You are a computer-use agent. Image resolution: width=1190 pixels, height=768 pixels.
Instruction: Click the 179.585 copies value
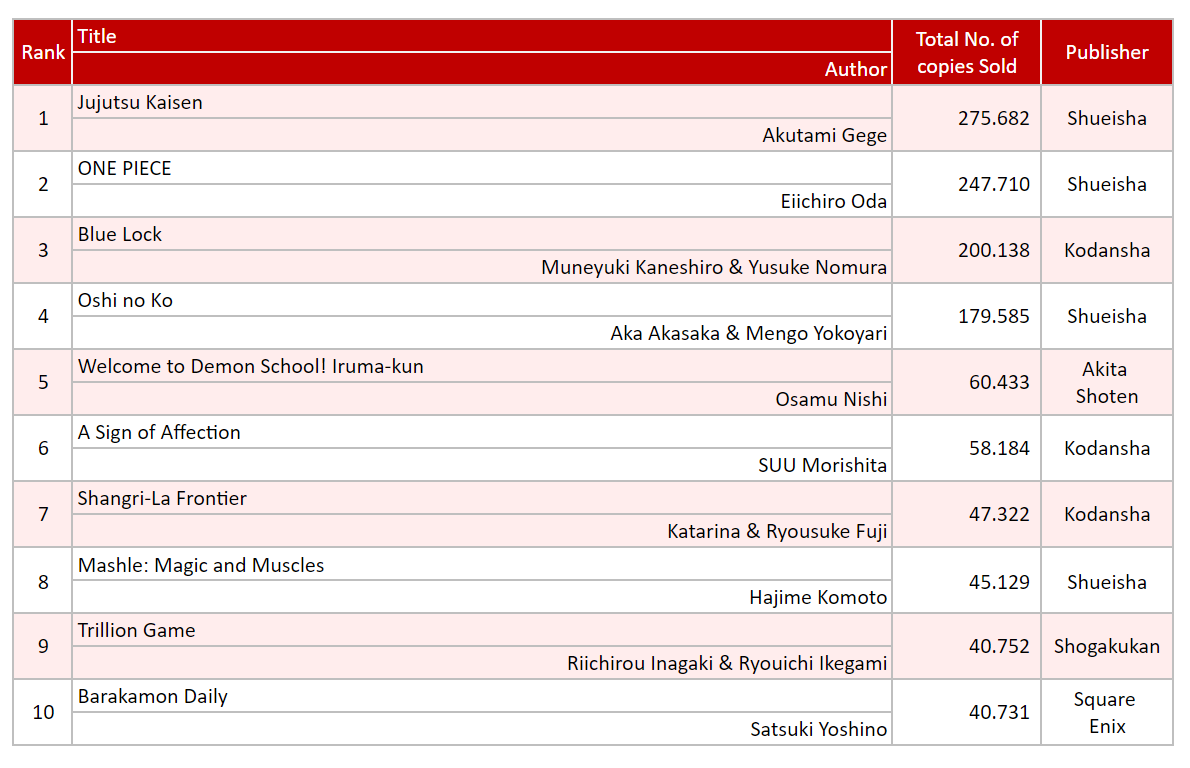993,316
